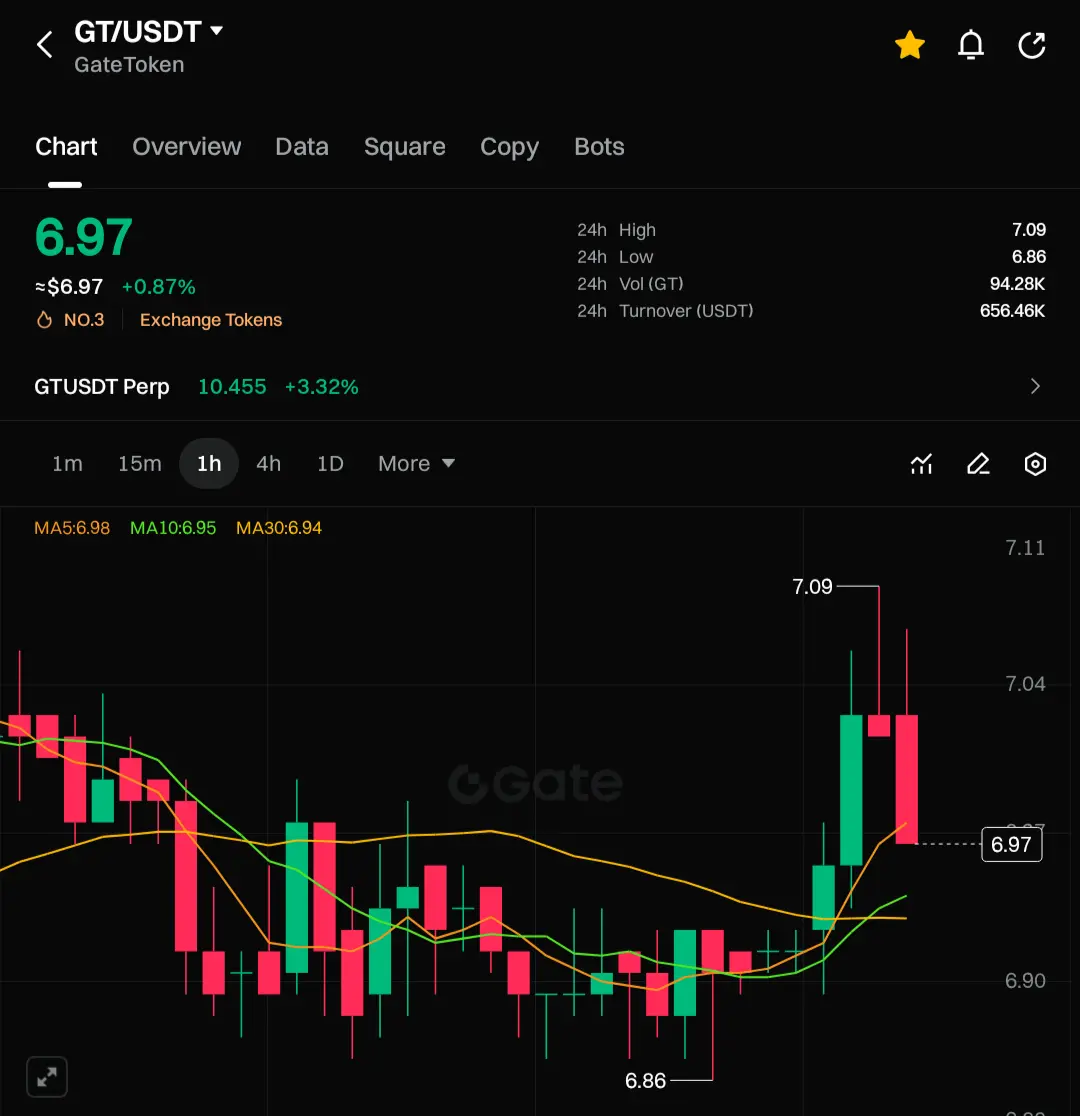Viewport: 1080px width, 1116px height.
Task: Open the drawing tools pencil icon
Action: click(978, 464)
